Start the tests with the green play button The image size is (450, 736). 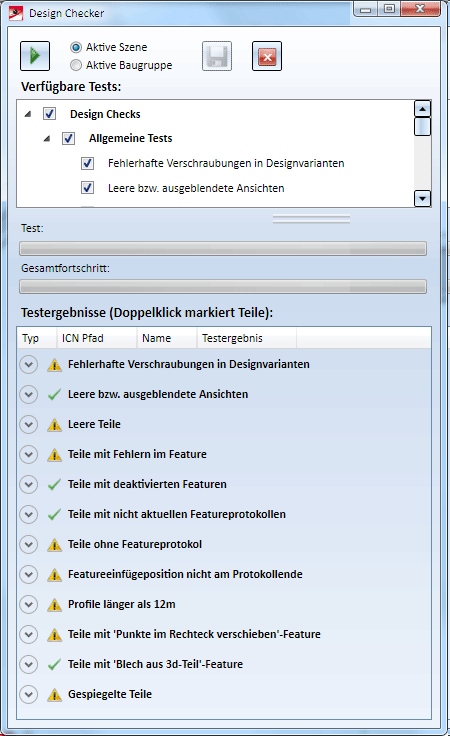(35, 56)
